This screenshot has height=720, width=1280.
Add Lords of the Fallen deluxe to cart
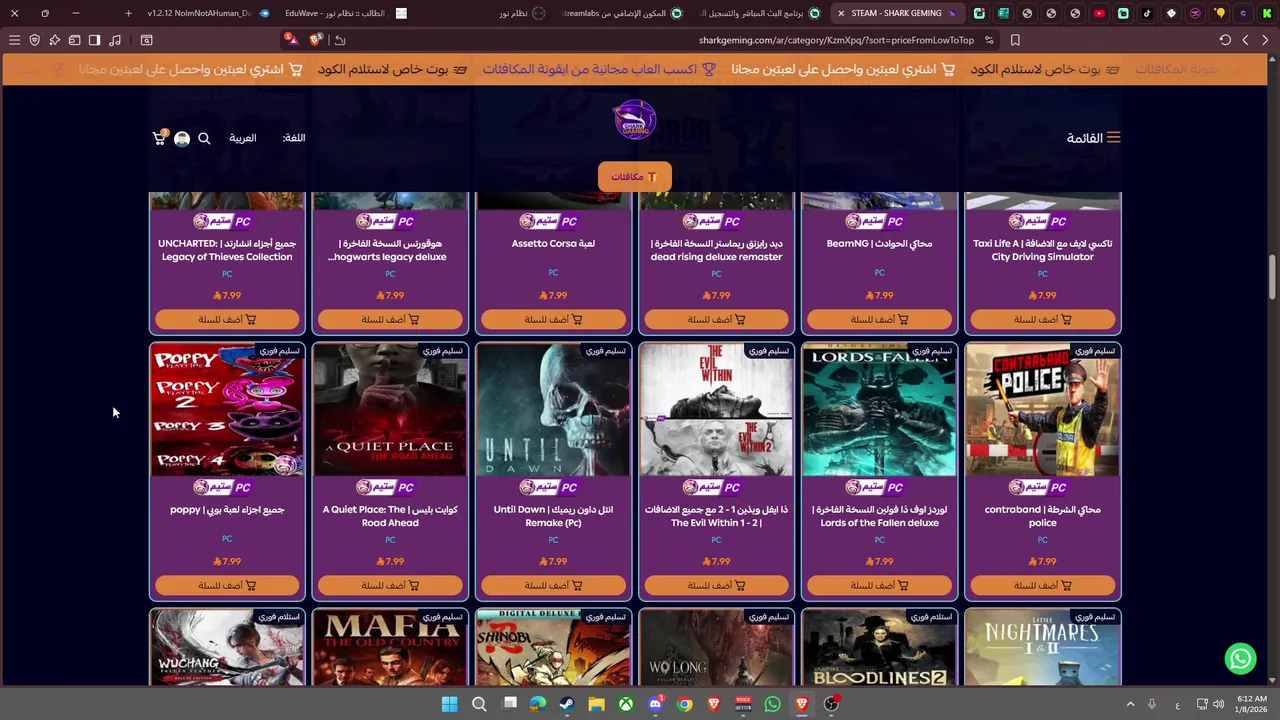[879, 585]
